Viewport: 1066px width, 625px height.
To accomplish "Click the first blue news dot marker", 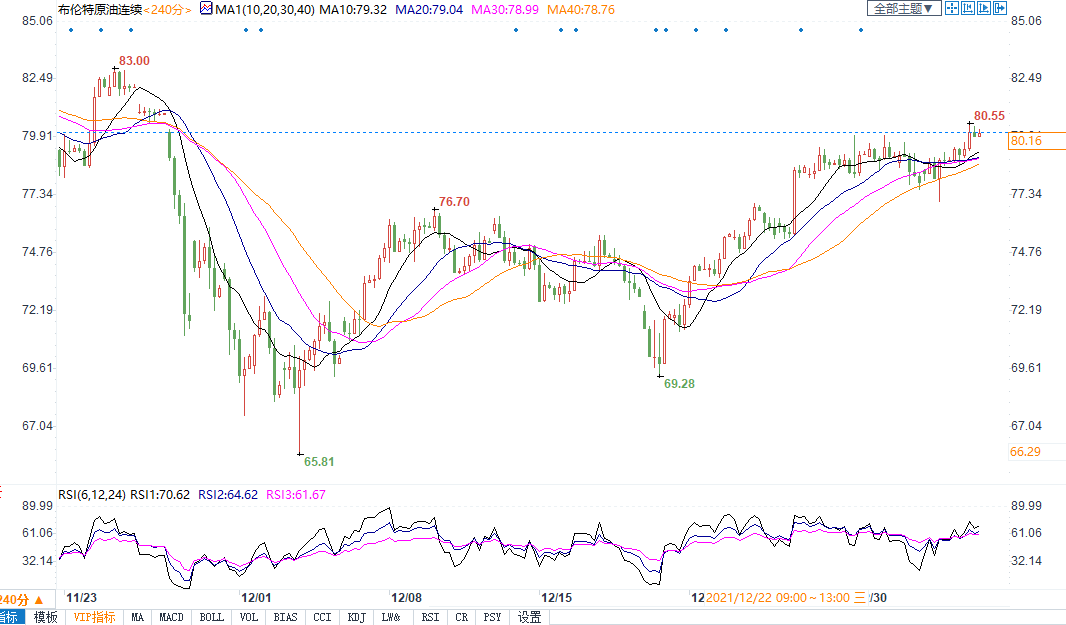I will click(x=70, y=30).
